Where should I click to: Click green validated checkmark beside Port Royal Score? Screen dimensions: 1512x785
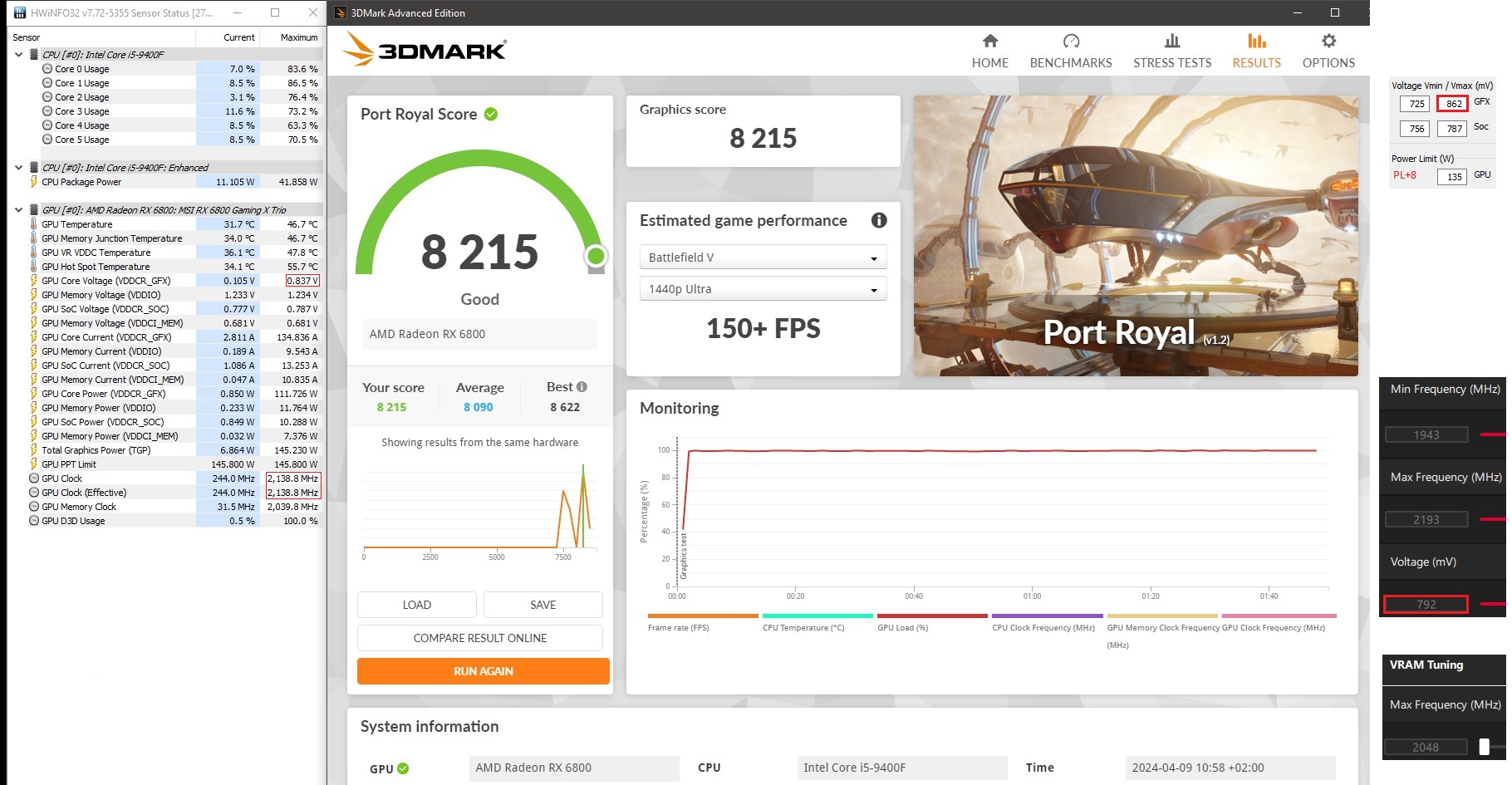click(x=491, y=114)
